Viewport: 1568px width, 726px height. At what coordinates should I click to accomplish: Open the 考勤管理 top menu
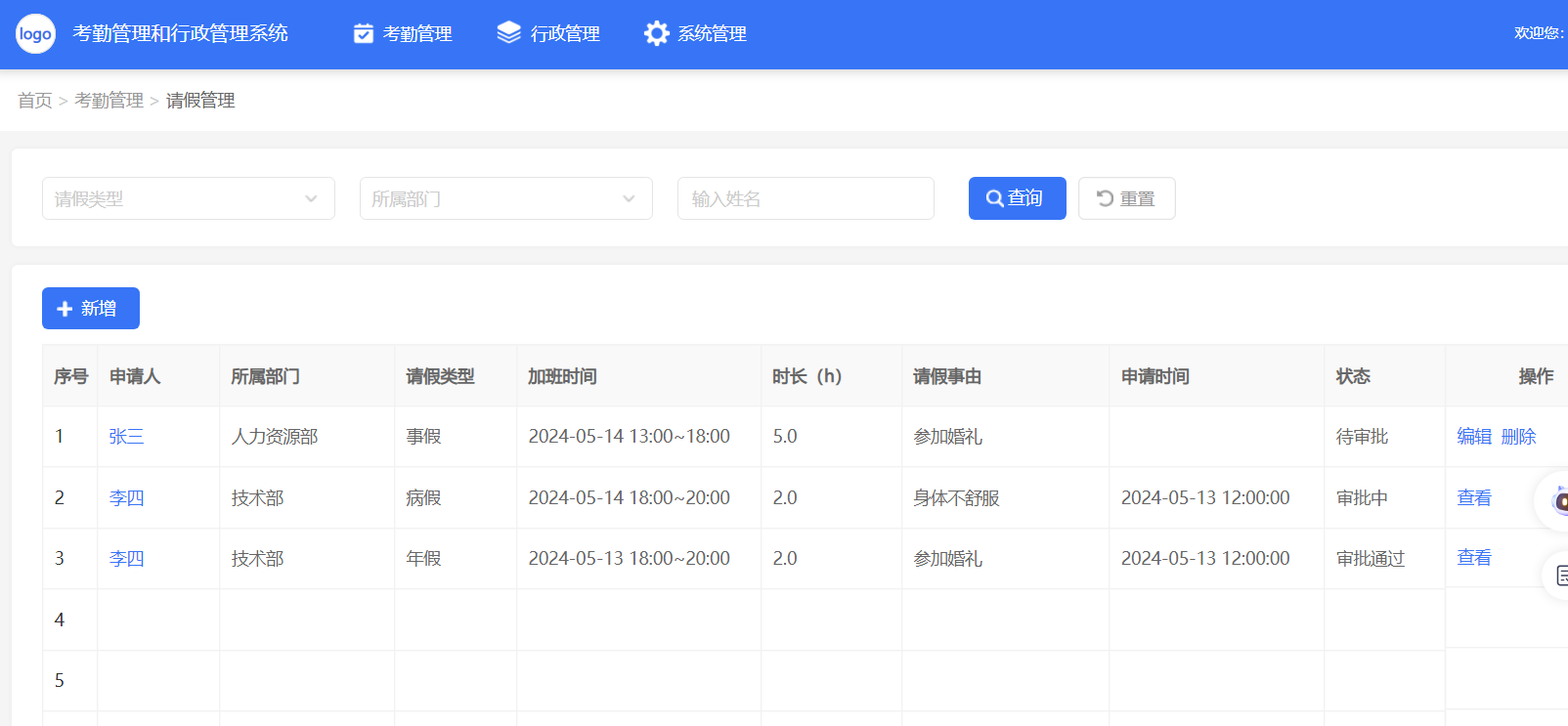coord(403,33)
